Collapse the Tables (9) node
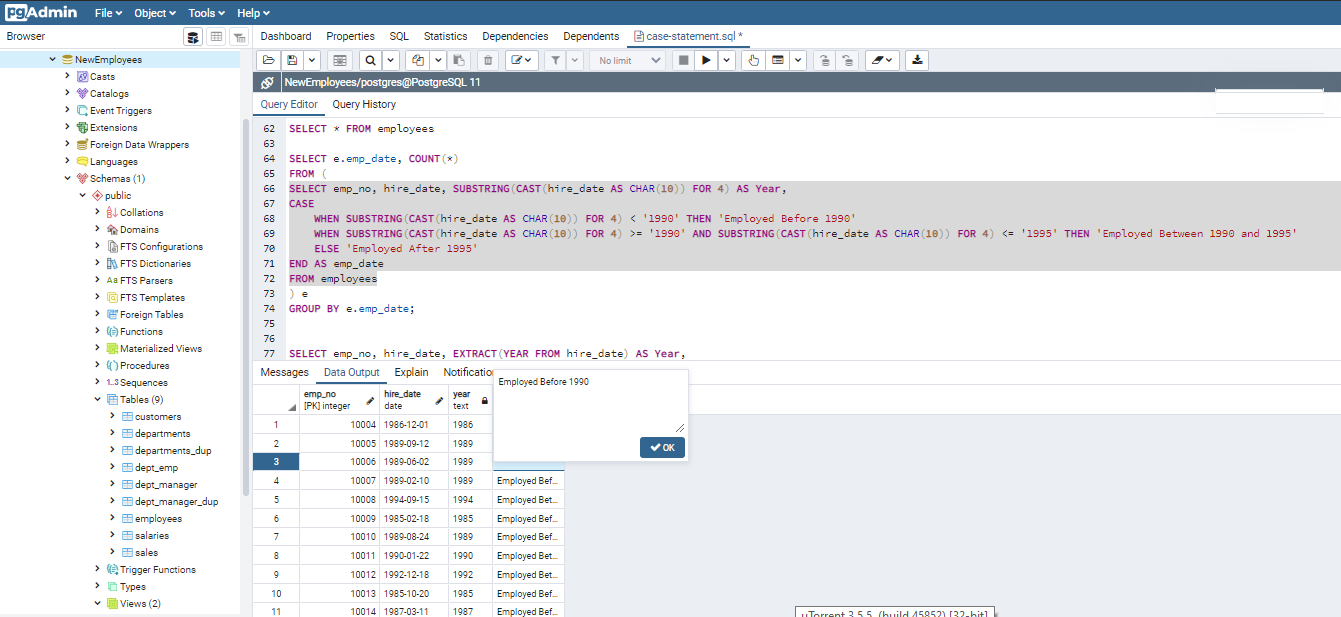The image size is (1341, 617). 97,399
